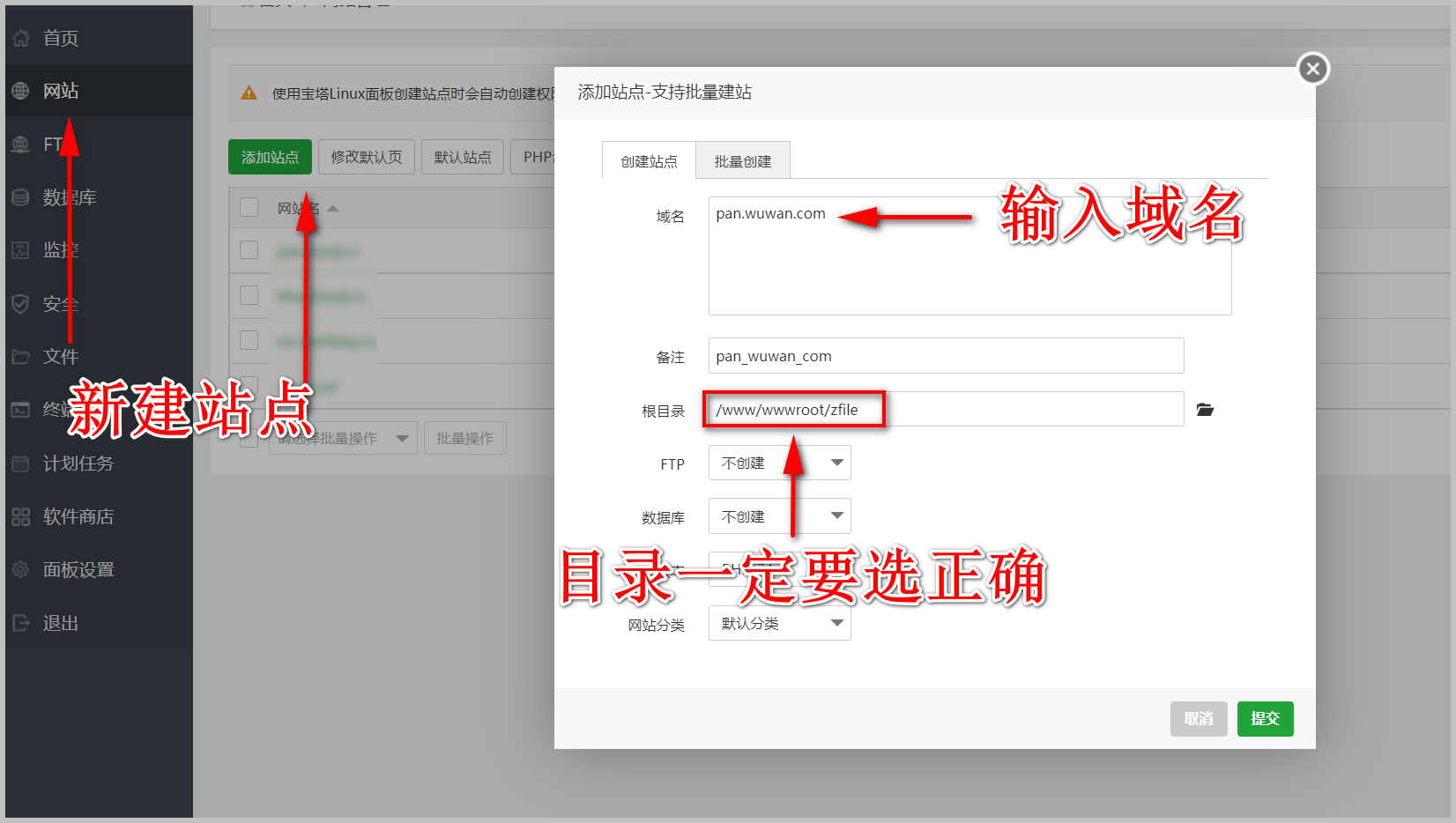Select 退出 in the sidebar menu

point(99,623)
